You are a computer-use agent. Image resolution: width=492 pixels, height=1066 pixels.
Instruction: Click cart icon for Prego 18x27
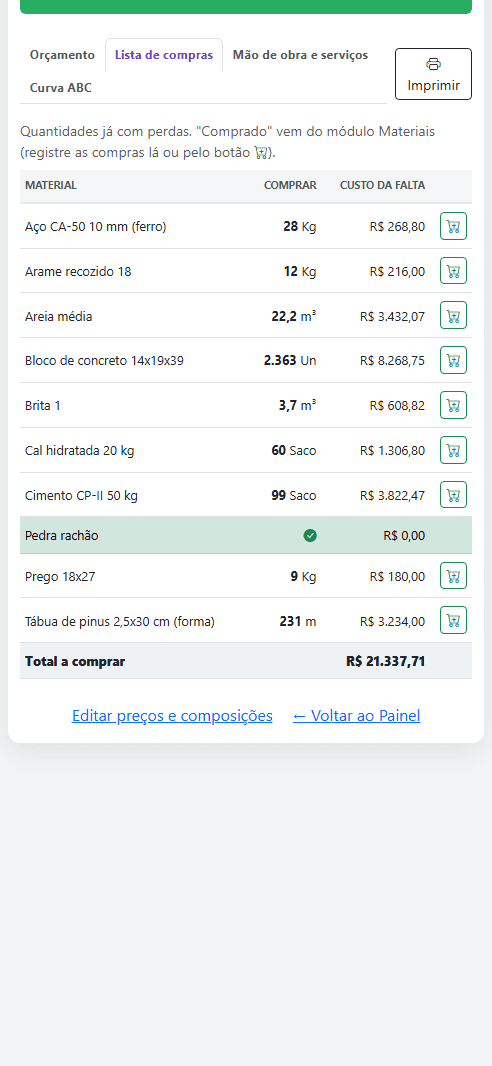pos(453,576)
